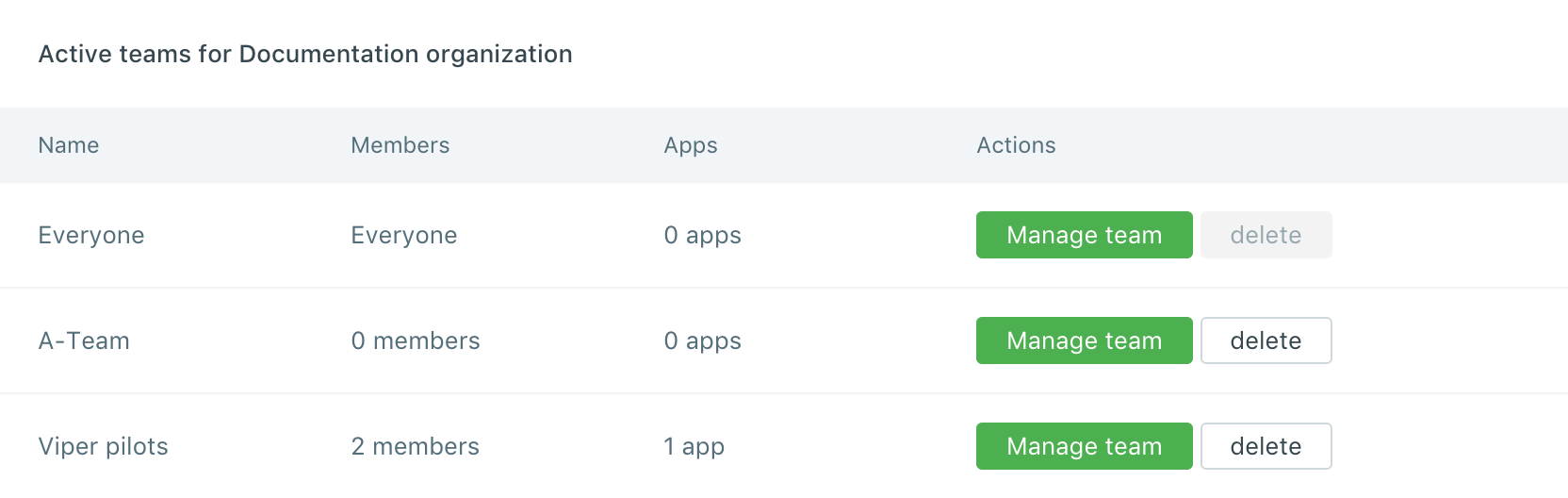The image size is (1568, 498).
Task: Delete the A-Team team
Action: [1266, 340]
